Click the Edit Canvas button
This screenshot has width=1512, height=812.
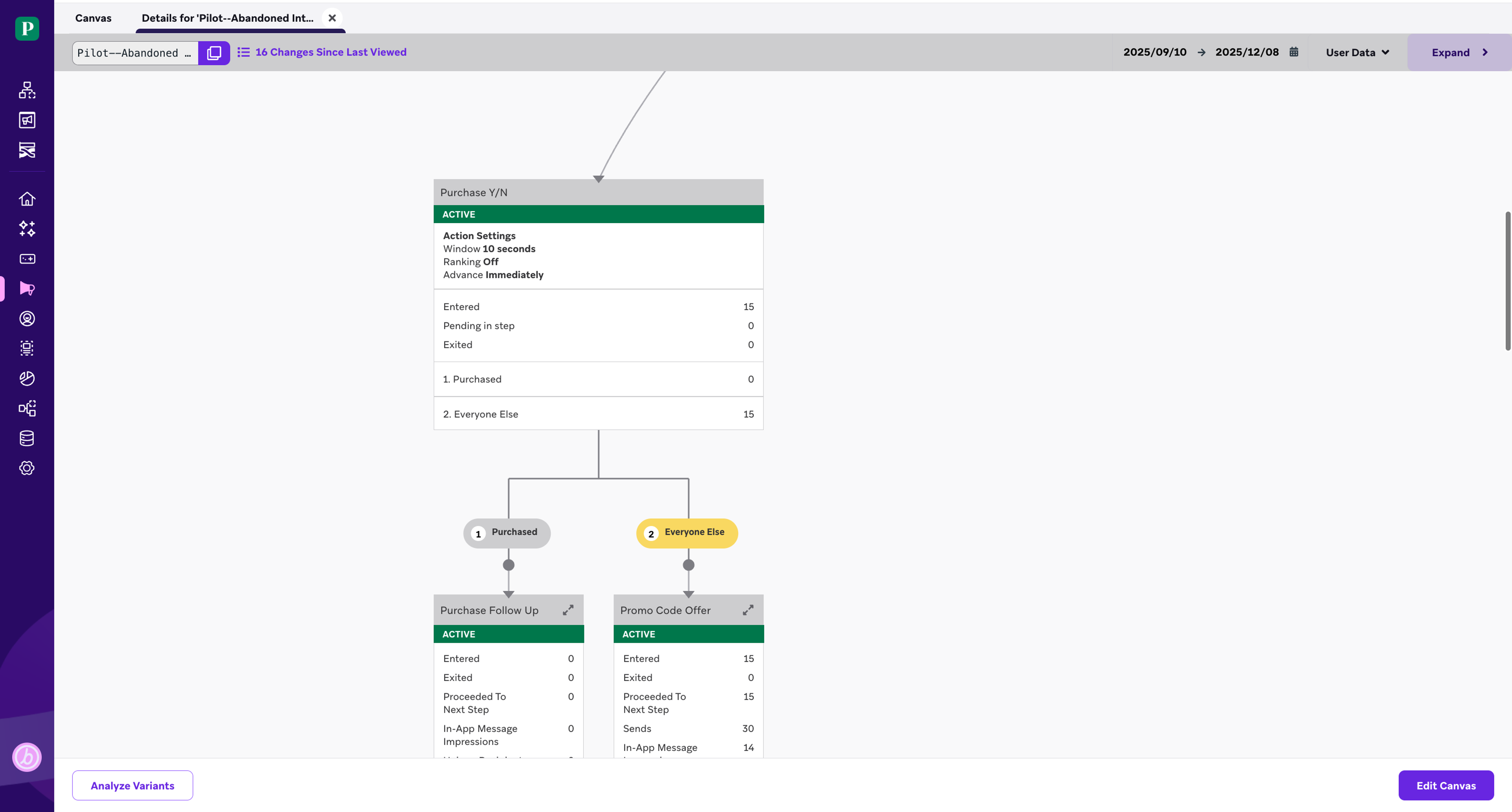tap(1445, 785)
